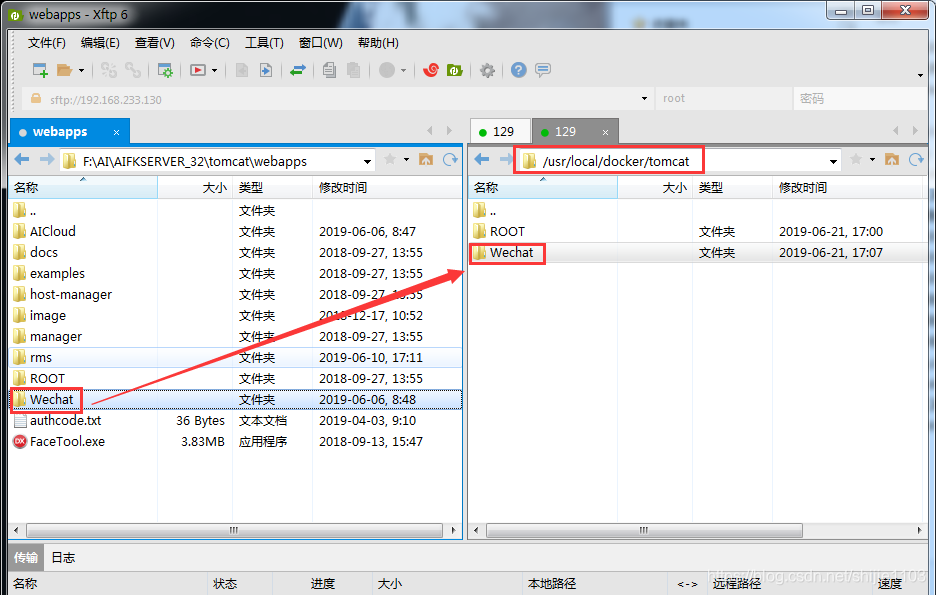Expand the Open Session dropdown arrow
Image resolution: width=936 pixels, height=595 pixels.
pos(81,70)
